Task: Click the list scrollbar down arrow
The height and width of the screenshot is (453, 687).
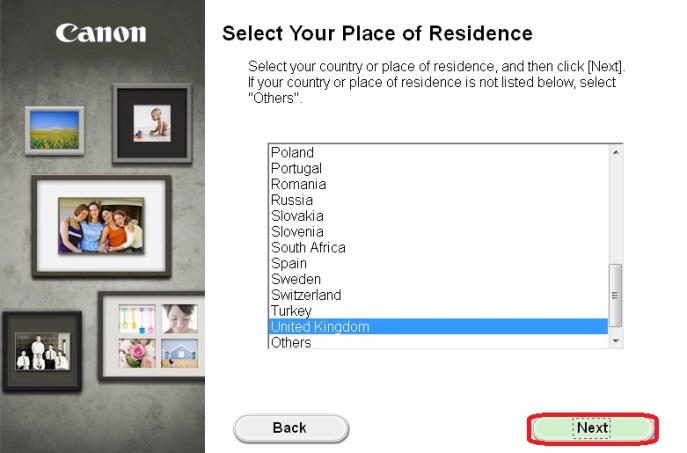Action: coord(616,342)
